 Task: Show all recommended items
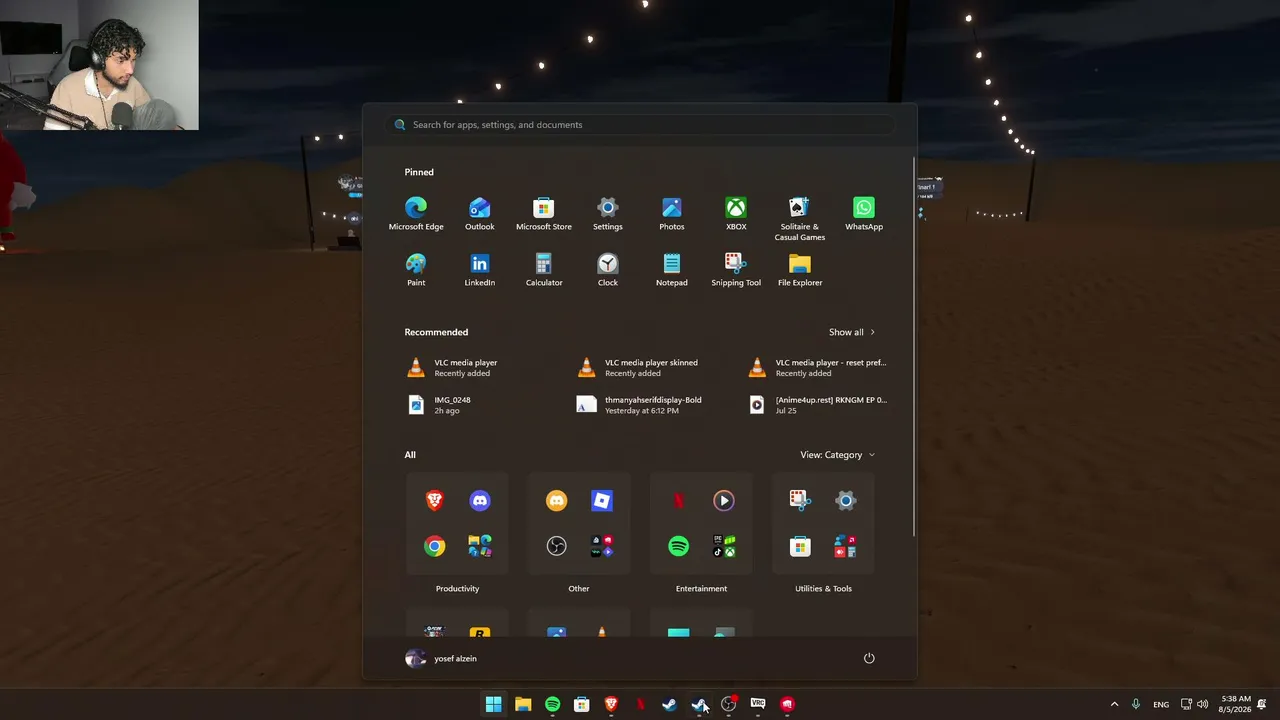click(852, 332)
